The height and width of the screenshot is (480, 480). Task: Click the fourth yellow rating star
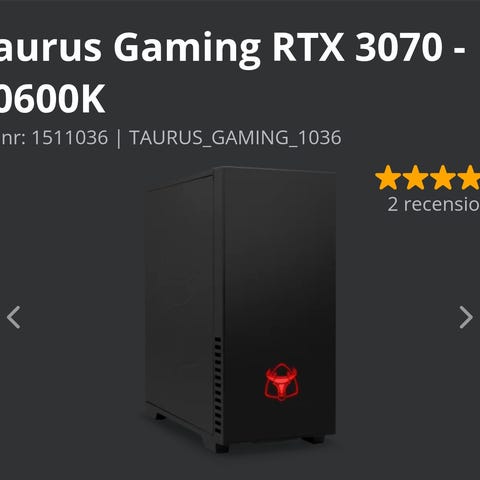469,177
